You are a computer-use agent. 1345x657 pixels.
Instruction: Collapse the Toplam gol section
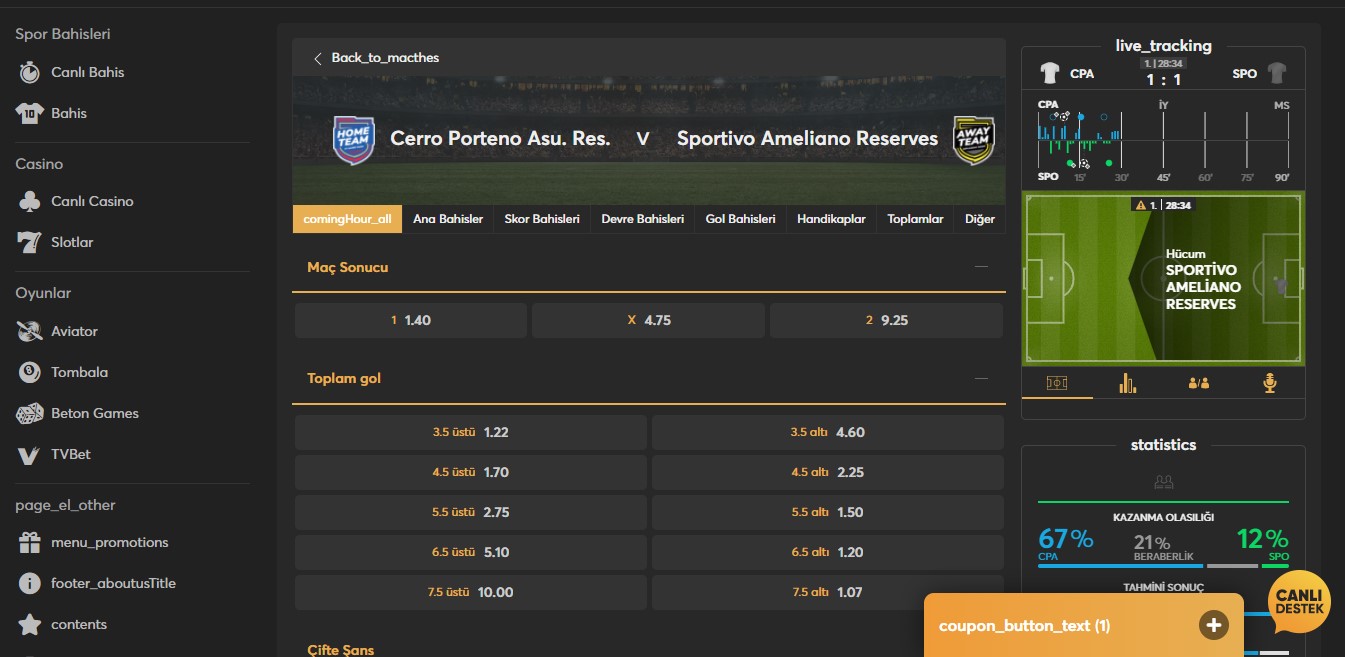(981, 379)
